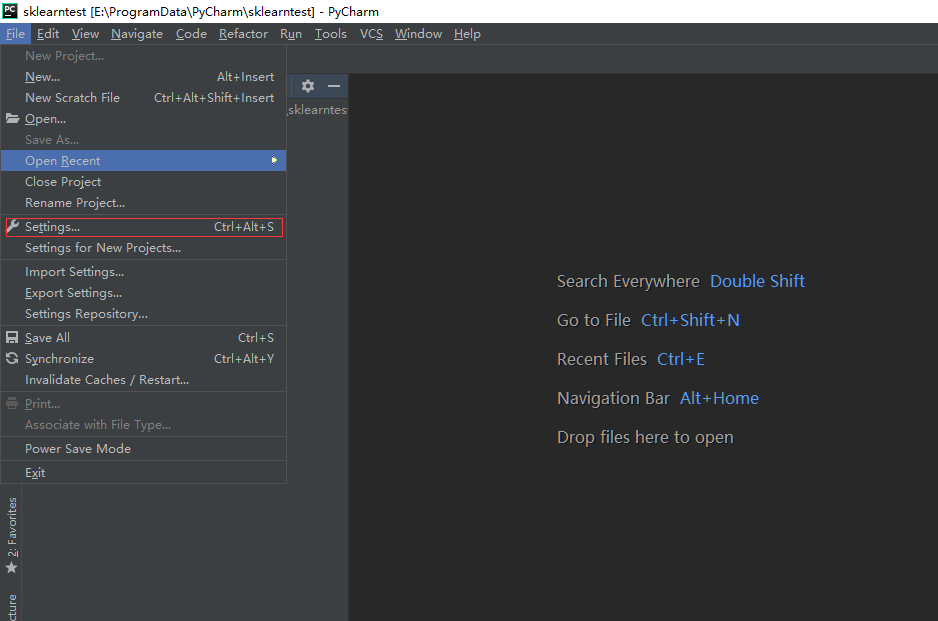Screen dimensions: 938x621
Task: Choose Save All menu entry
Action: coord(144,337)
